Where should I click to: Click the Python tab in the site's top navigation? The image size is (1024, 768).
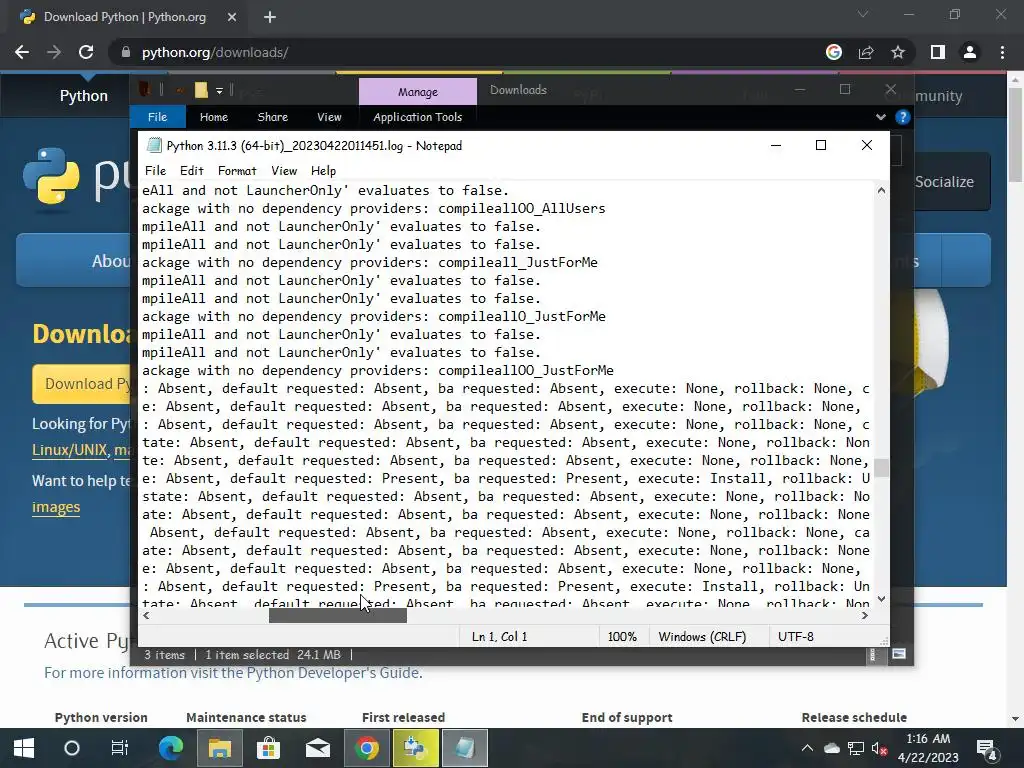pyautogui.click(x=84, y=96)
